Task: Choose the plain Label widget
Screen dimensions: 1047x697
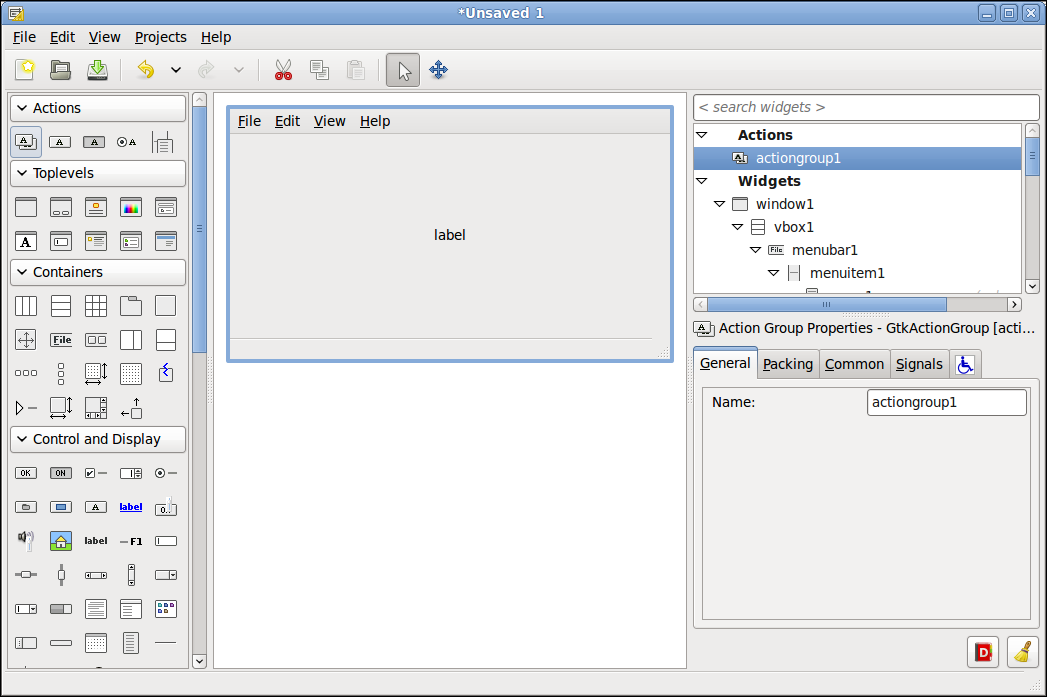Action: pos(95,541)
